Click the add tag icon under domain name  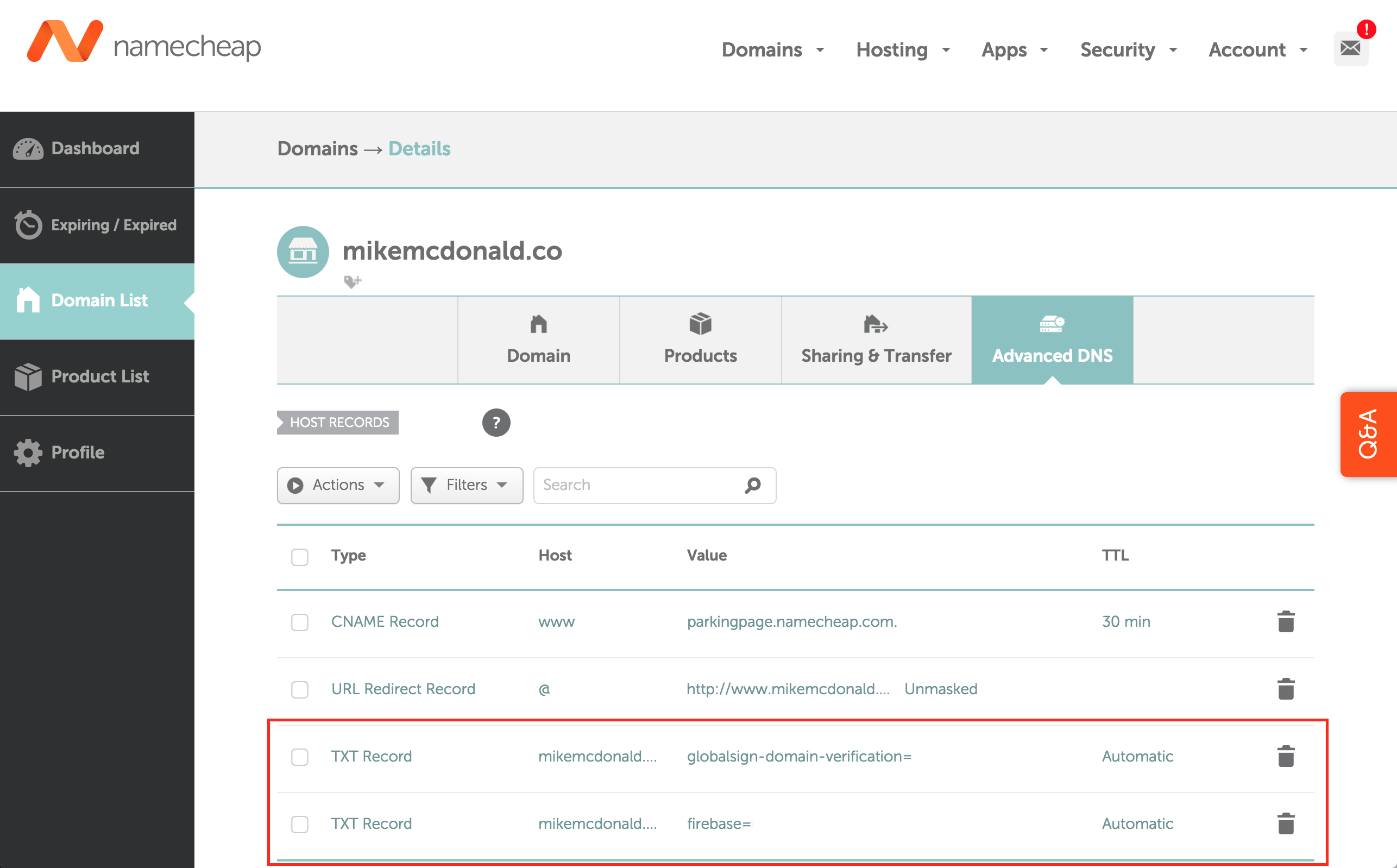[x=352, y=281]
